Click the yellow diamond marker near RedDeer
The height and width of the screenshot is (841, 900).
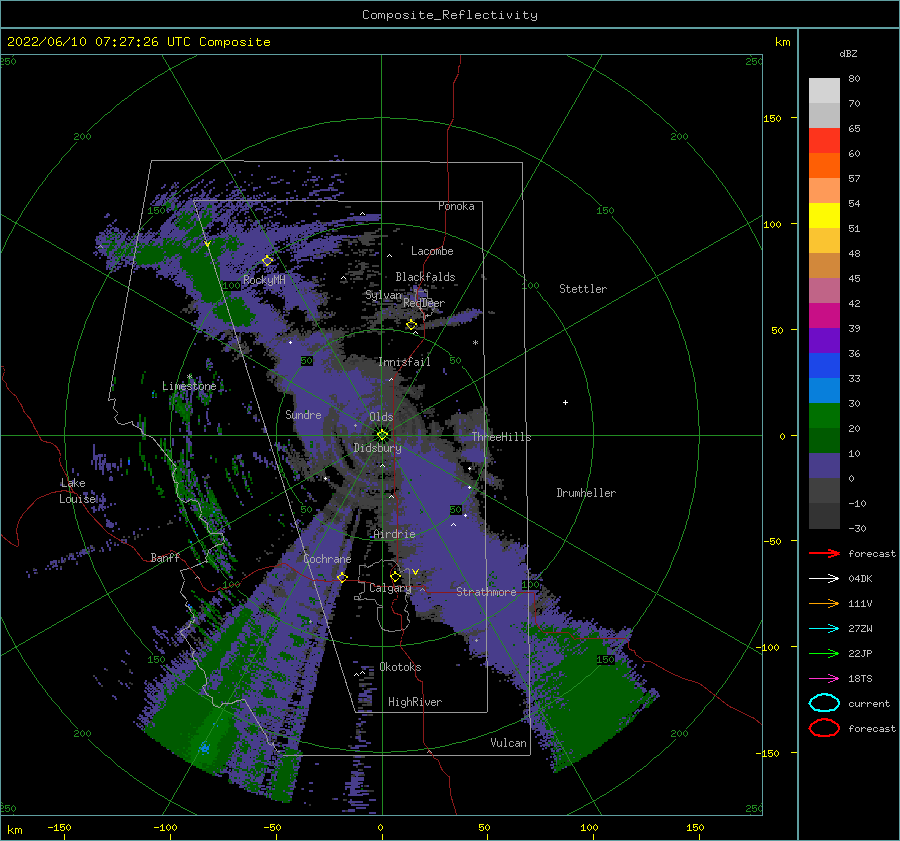(412, 325)
